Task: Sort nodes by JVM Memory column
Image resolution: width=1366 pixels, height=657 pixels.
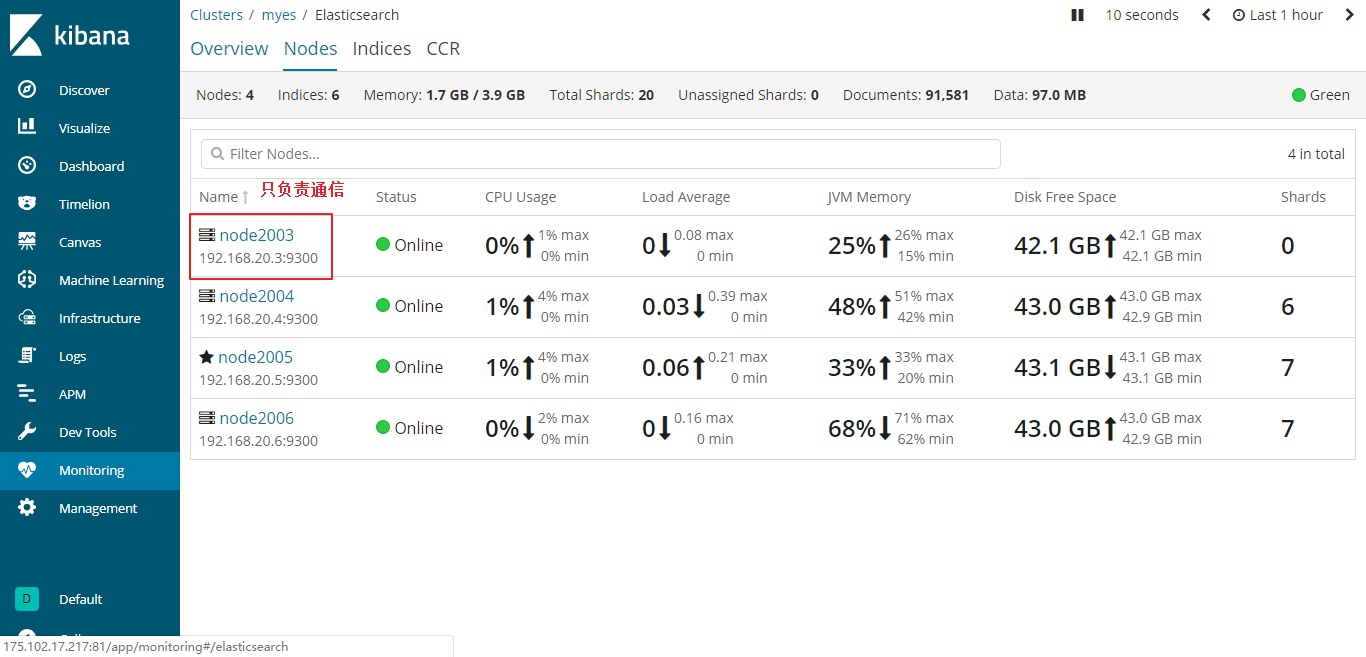Action: click(x=869, y=197)
